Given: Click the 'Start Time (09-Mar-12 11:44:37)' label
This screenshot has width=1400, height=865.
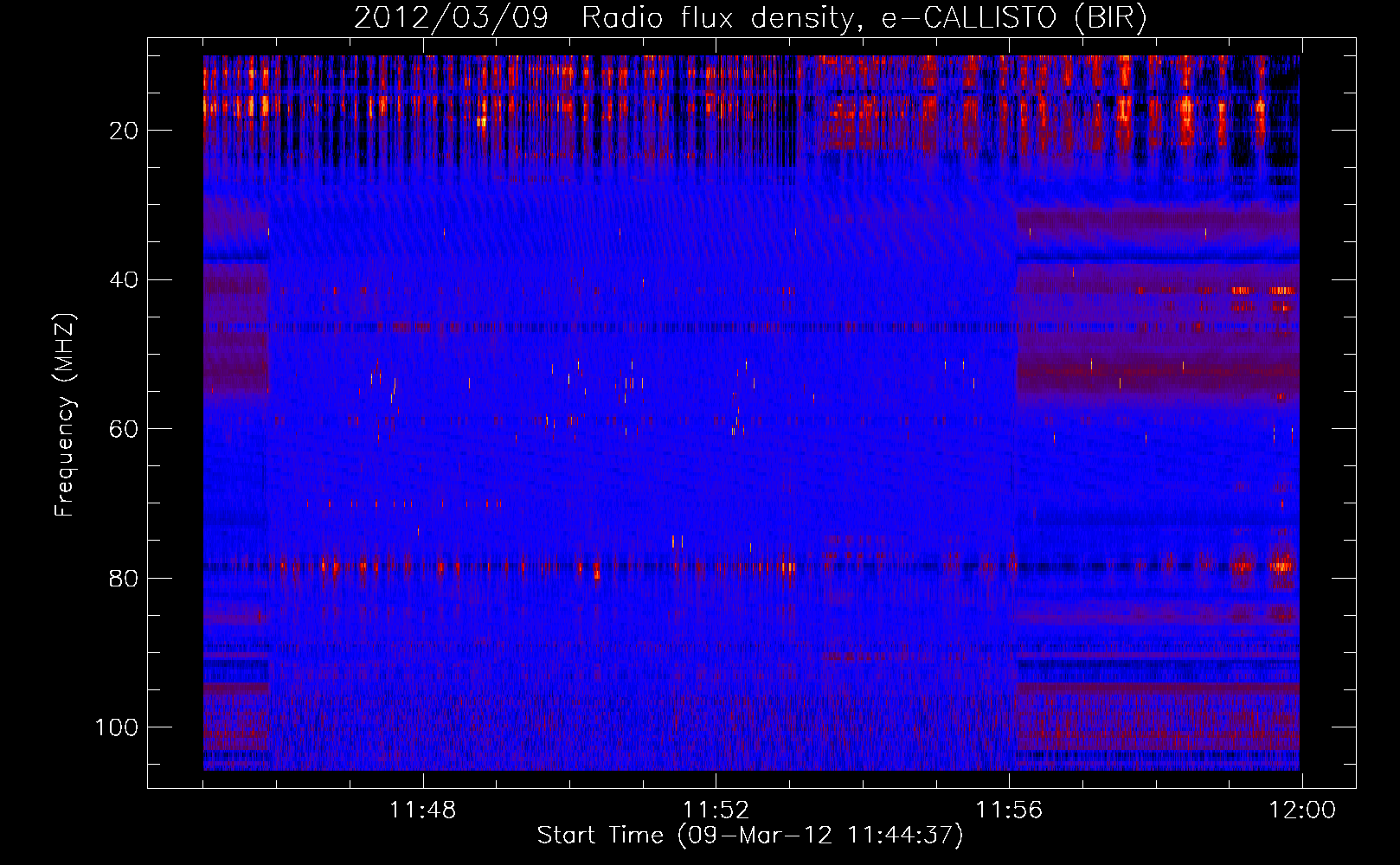Looking at the screenshot, I should click(x=750, y=836).
